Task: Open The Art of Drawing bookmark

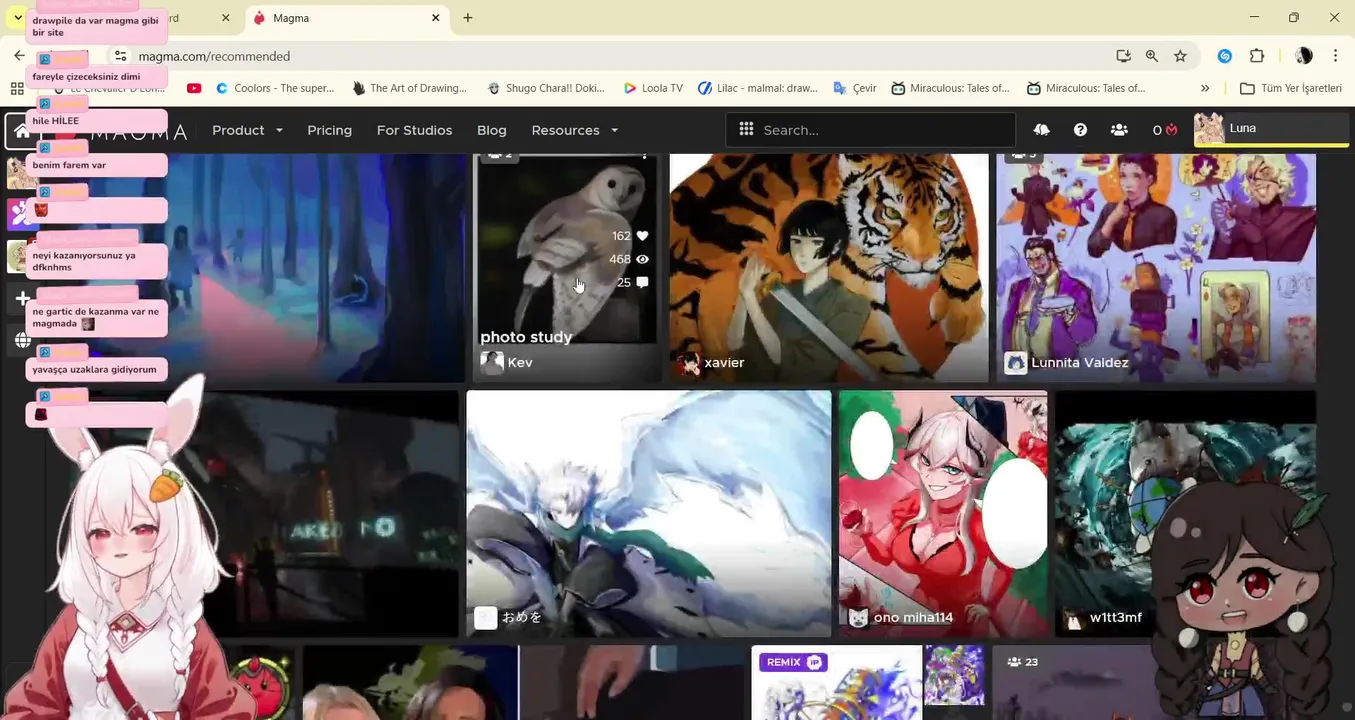Action: [x=409, y=88]
